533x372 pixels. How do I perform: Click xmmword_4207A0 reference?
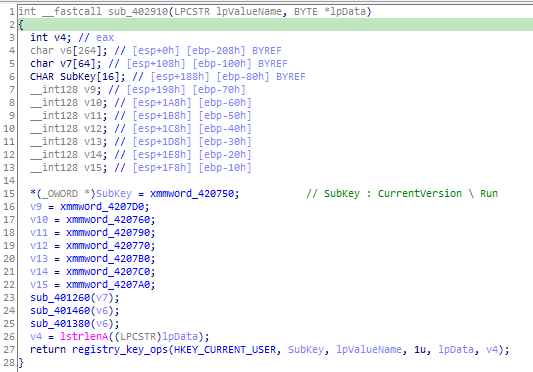[108, 285]
